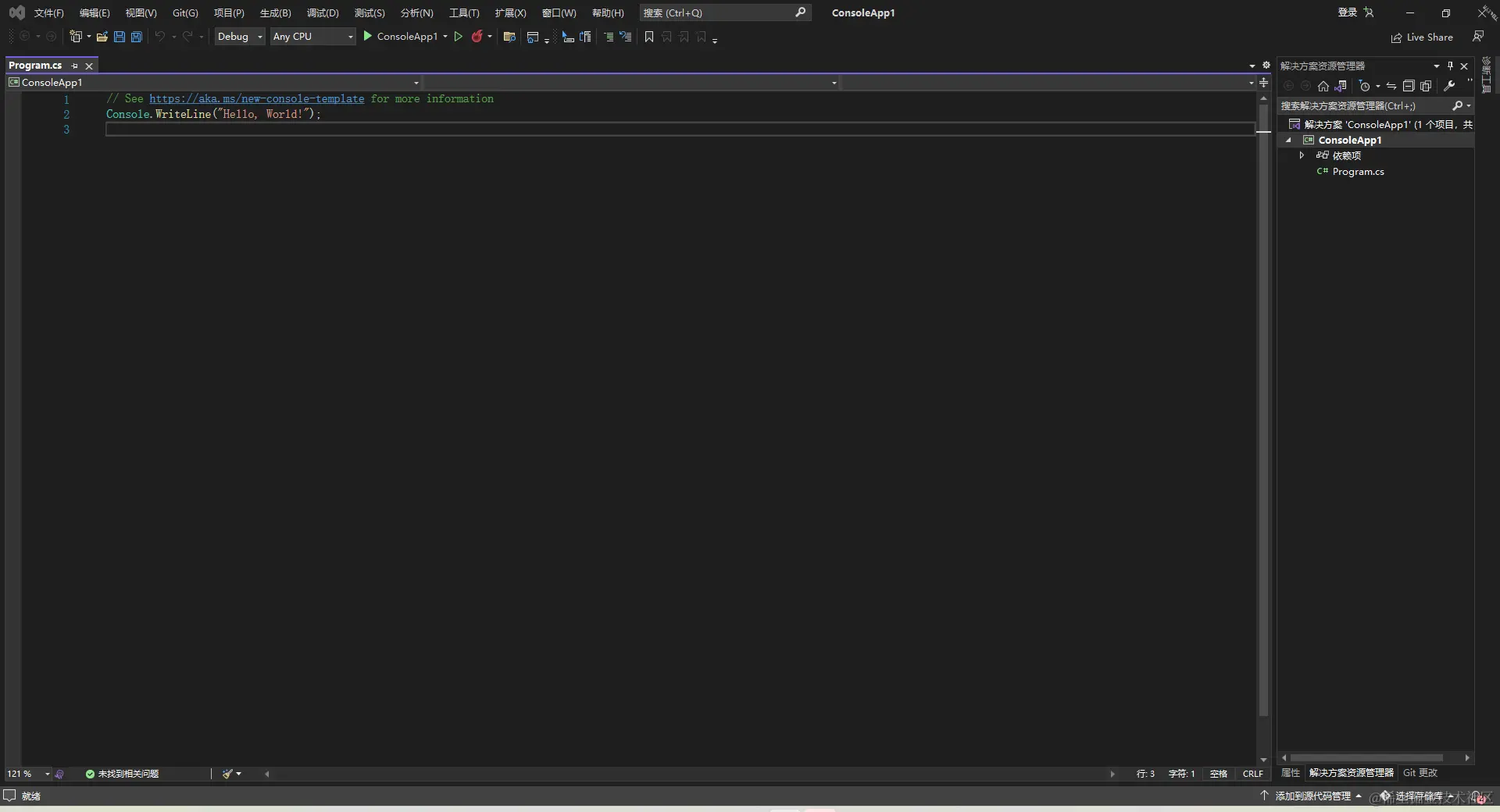Click the Live Share button
This screenshot has width=1500, height=812.
tap(1423, 37)
